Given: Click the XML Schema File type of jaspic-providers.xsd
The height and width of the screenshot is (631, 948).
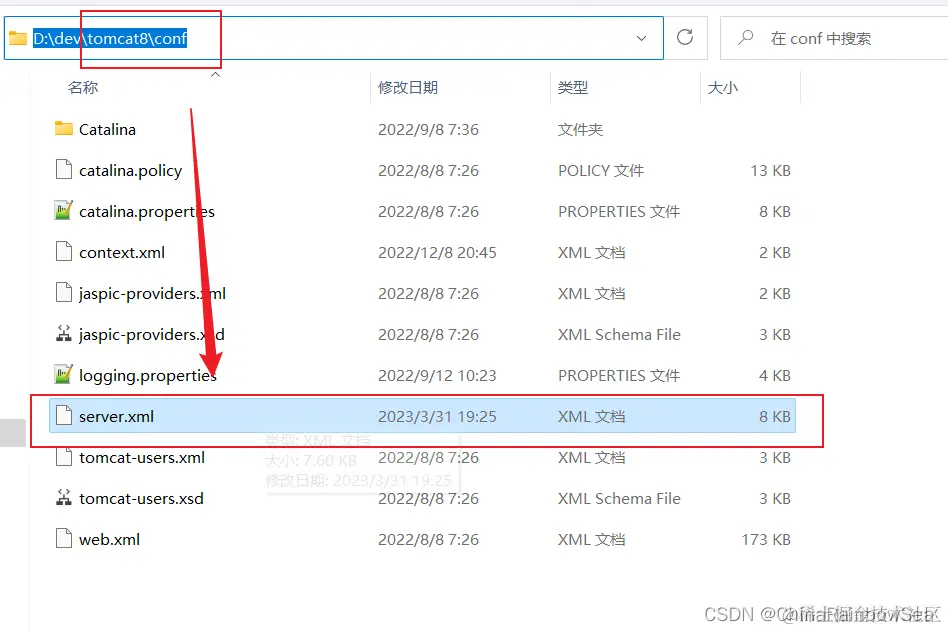Looking at the screenshot, I should click(619, 334).
